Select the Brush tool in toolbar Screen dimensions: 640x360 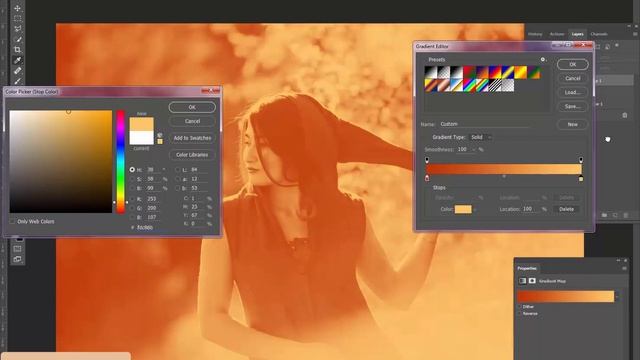17,81
